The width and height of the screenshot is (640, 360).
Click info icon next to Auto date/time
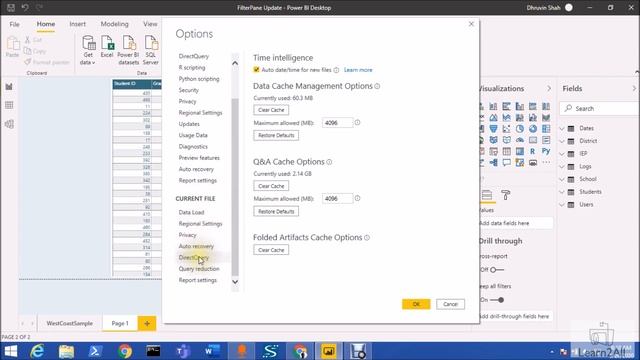[336, 70]
